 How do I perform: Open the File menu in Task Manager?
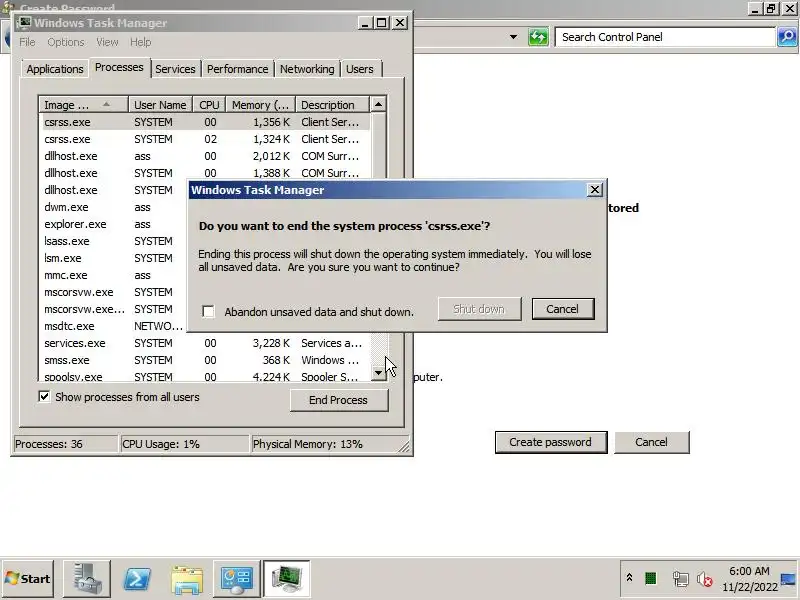point(28,42)
